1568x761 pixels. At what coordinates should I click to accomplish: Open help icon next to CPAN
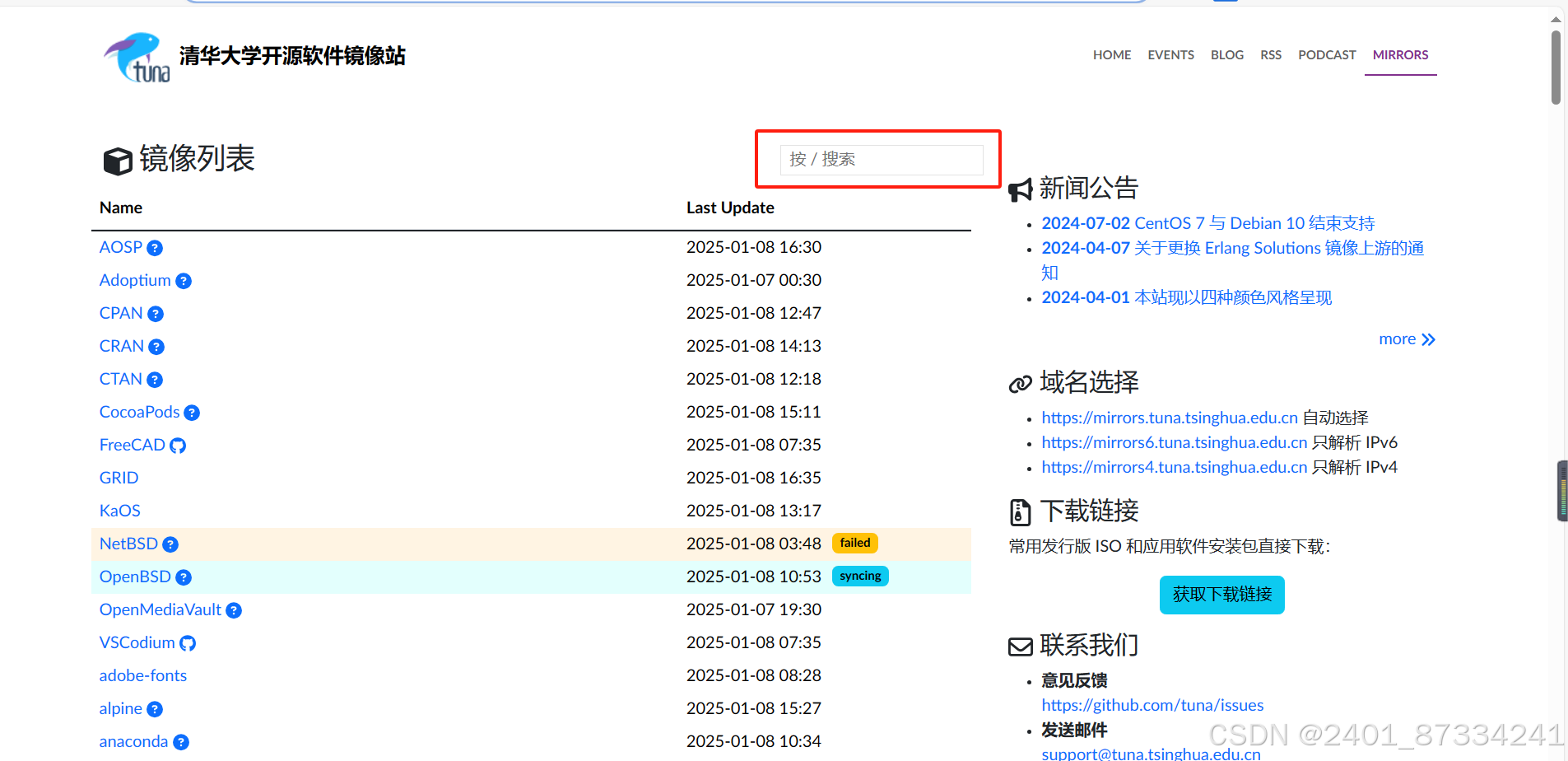pyautogui.click(x=156, y=314)
